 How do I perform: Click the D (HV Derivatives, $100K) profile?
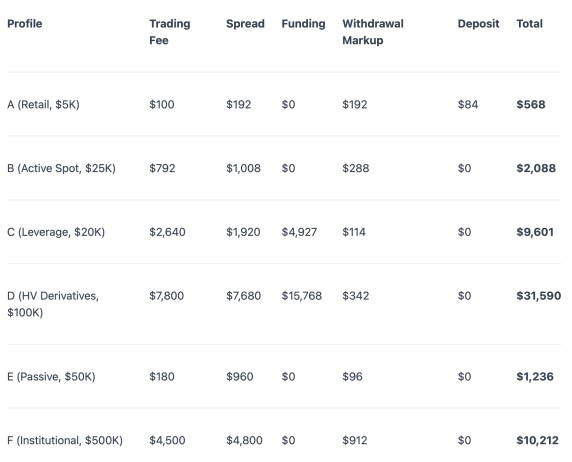pos(53,304)
